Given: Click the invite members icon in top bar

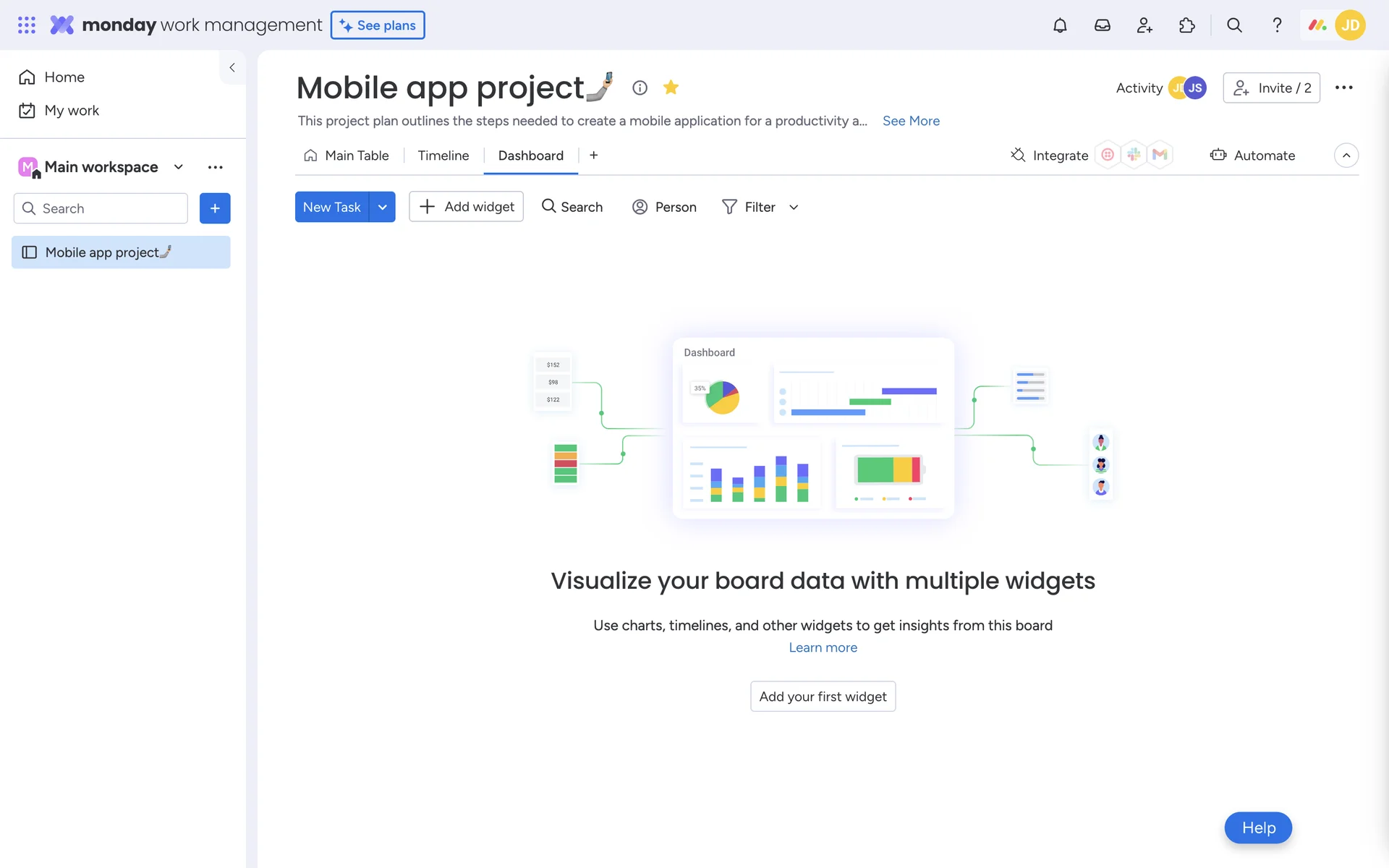Looking at the screenshot, I should tap(1144, 25).
